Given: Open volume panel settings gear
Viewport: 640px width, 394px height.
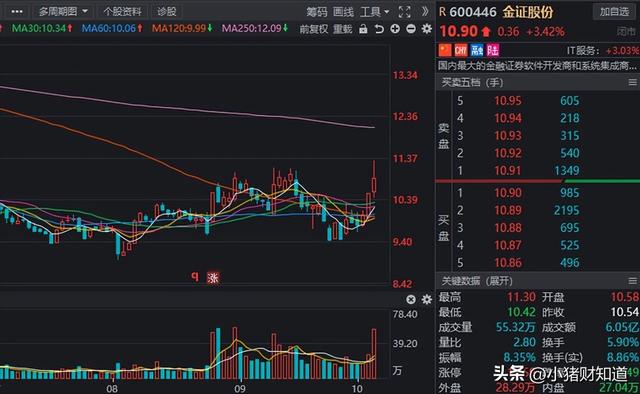Looking at the screenshot, I should pos(427,300).
